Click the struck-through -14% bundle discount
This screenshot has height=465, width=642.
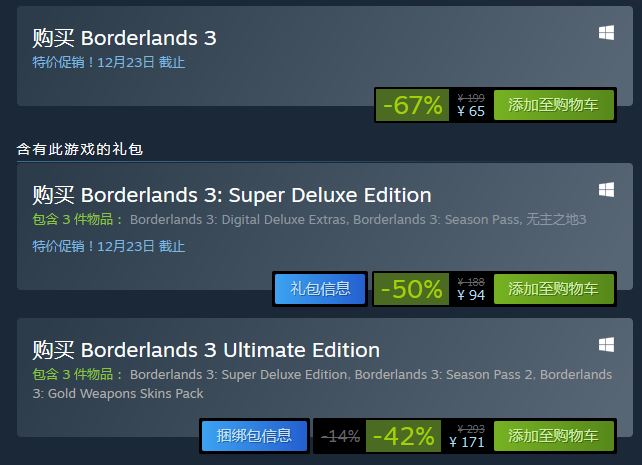point(340,436)
